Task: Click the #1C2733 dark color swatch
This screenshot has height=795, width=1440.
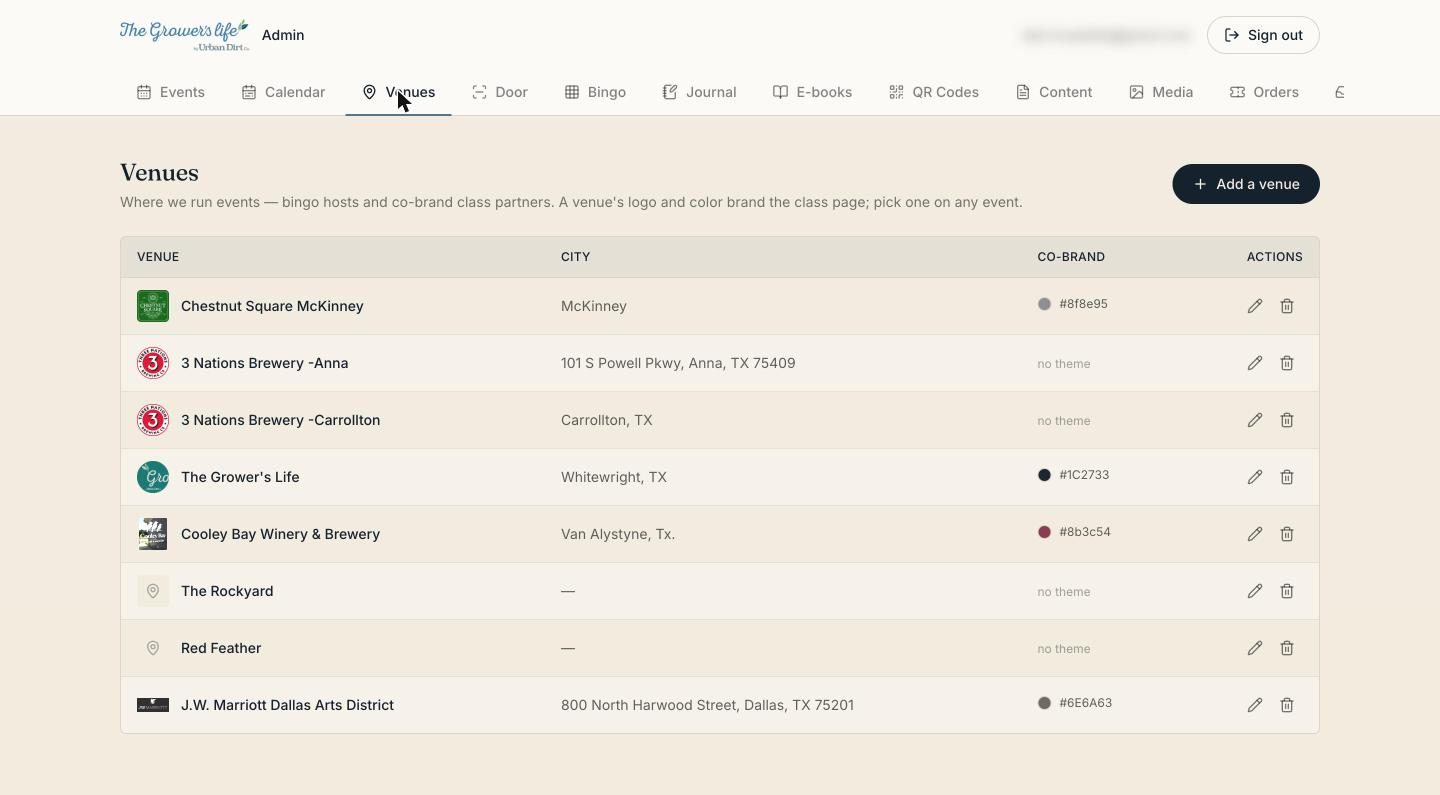Action: (x=1044, y=475)
